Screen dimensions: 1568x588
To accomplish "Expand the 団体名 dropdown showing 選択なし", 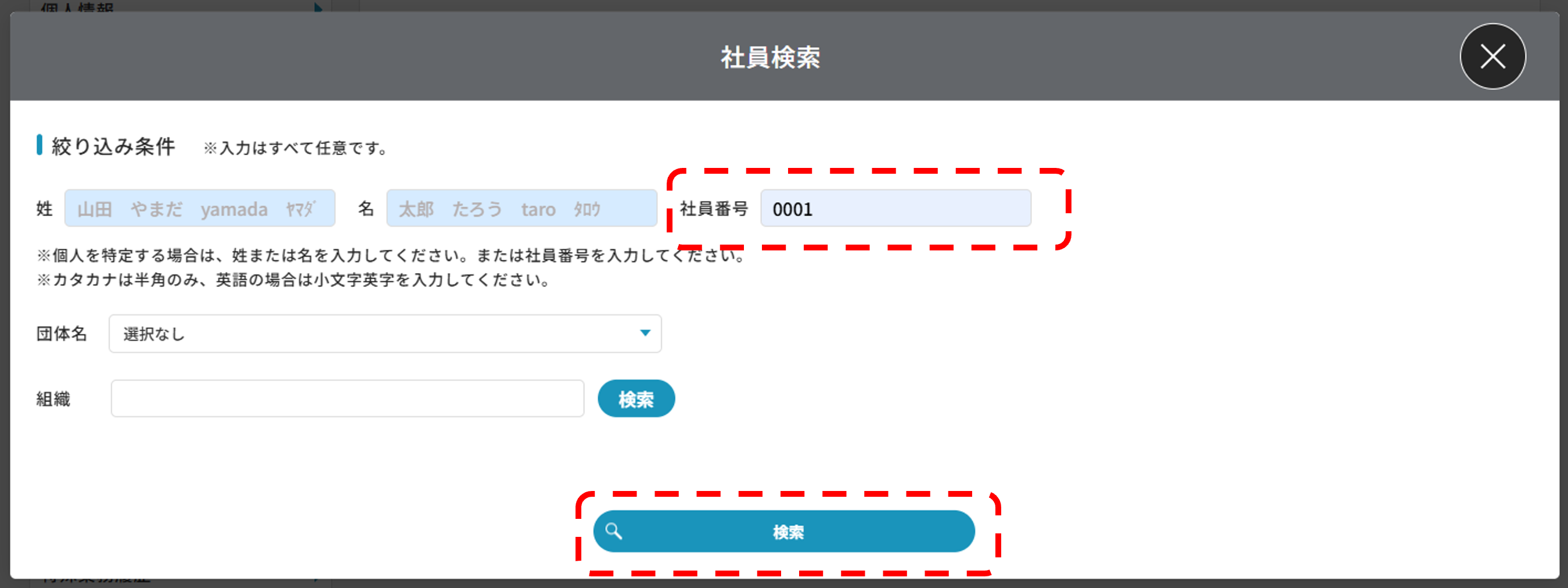I will pyautogui.click(x=384, y=334).
